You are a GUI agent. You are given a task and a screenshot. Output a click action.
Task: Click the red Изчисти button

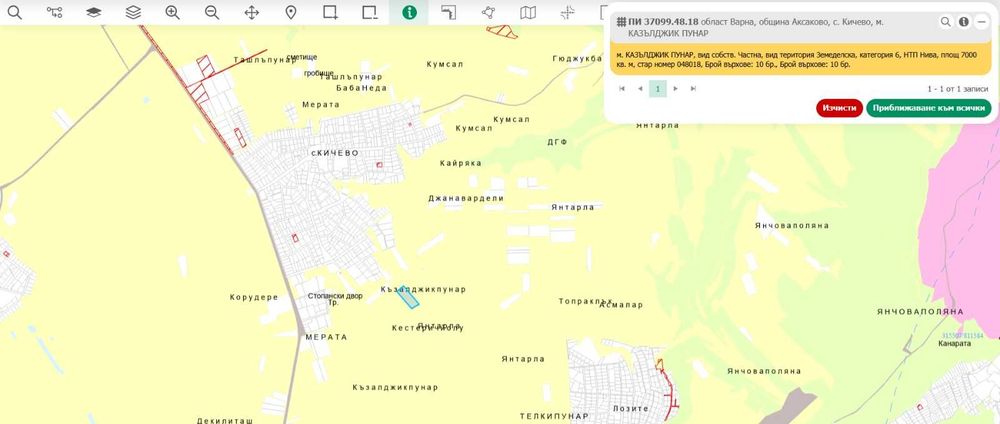(x=839, y=108)
